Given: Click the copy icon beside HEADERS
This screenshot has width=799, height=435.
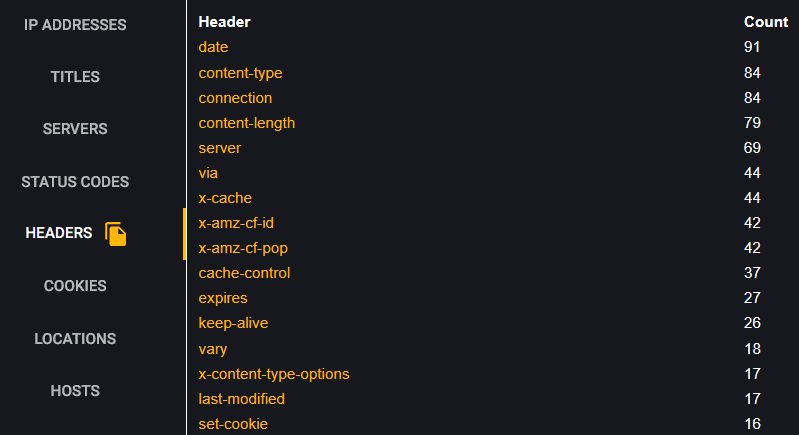Looking at the screenshot, I should tap(116, 234).
